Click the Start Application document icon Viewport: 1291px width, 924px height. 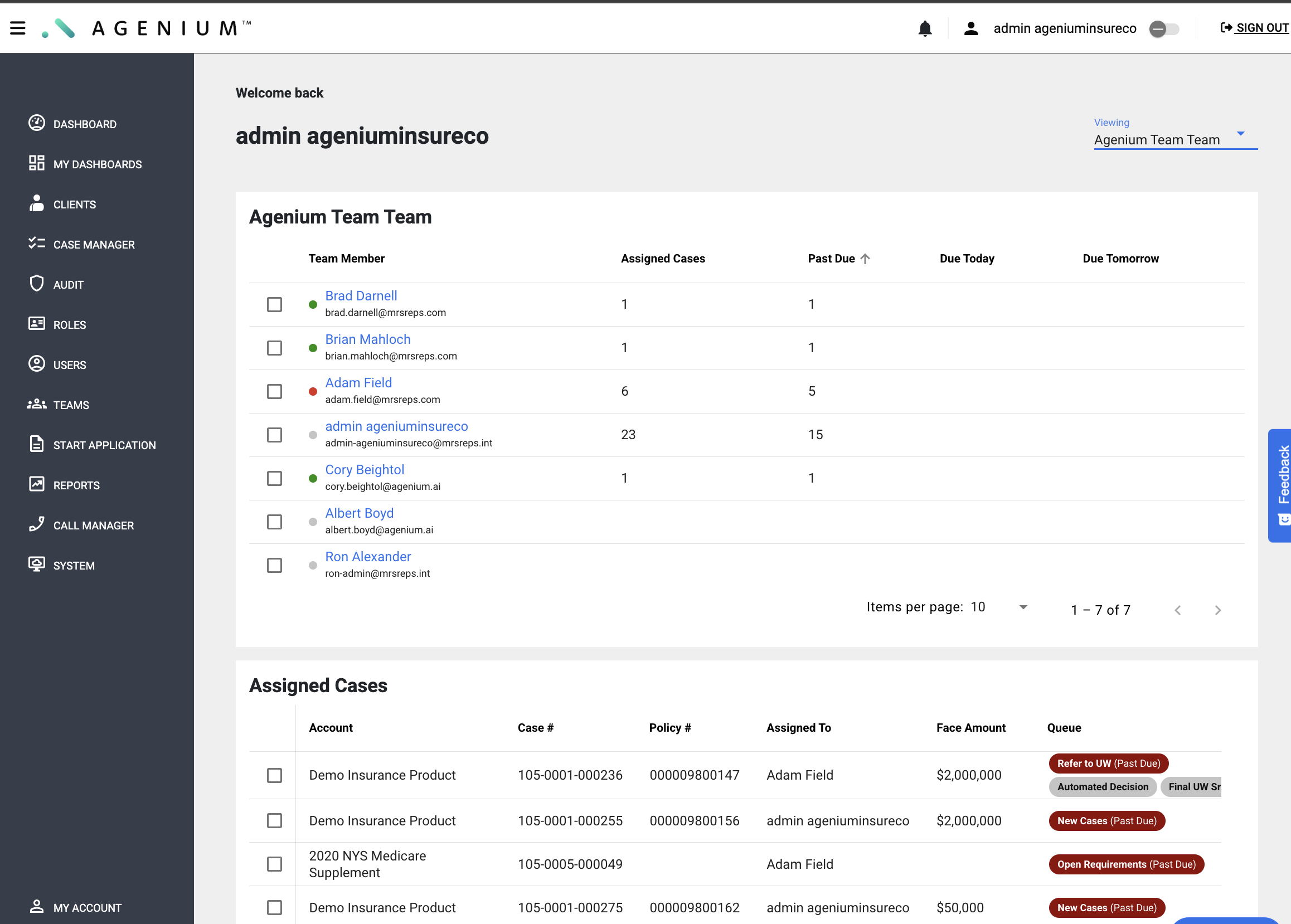point(36,444)
